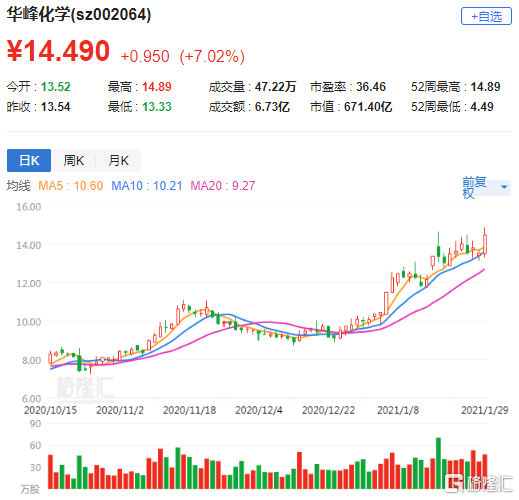The image size is (519, 500).
Task: Click the 华峰化学(sz002064) stock title
Action: click(x=79, y=15)
